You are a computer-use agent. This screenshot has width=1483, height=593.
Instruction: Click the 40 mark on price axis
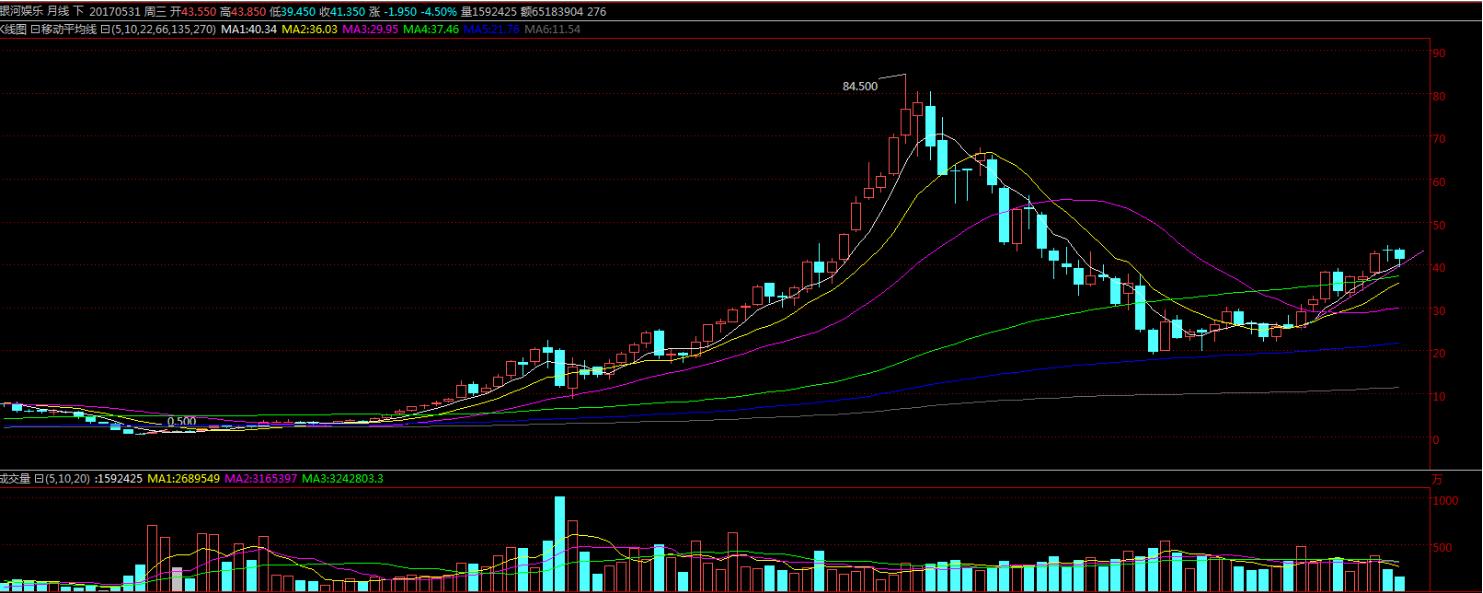coord(1439,268)
